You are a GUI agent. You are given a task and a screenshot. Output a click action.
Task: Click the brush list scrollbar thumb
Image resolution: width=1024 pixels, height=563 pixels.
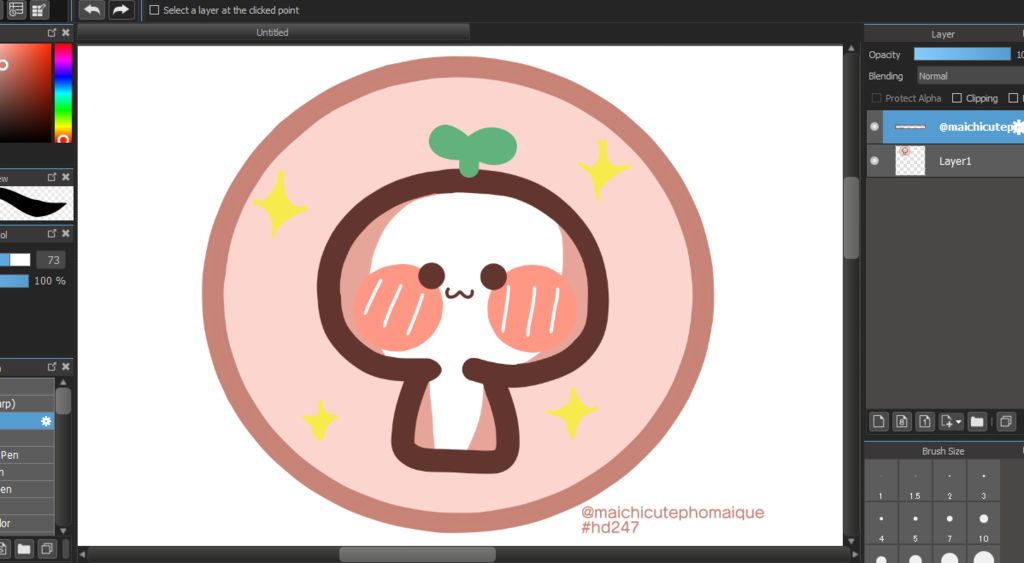coord(63,401)
